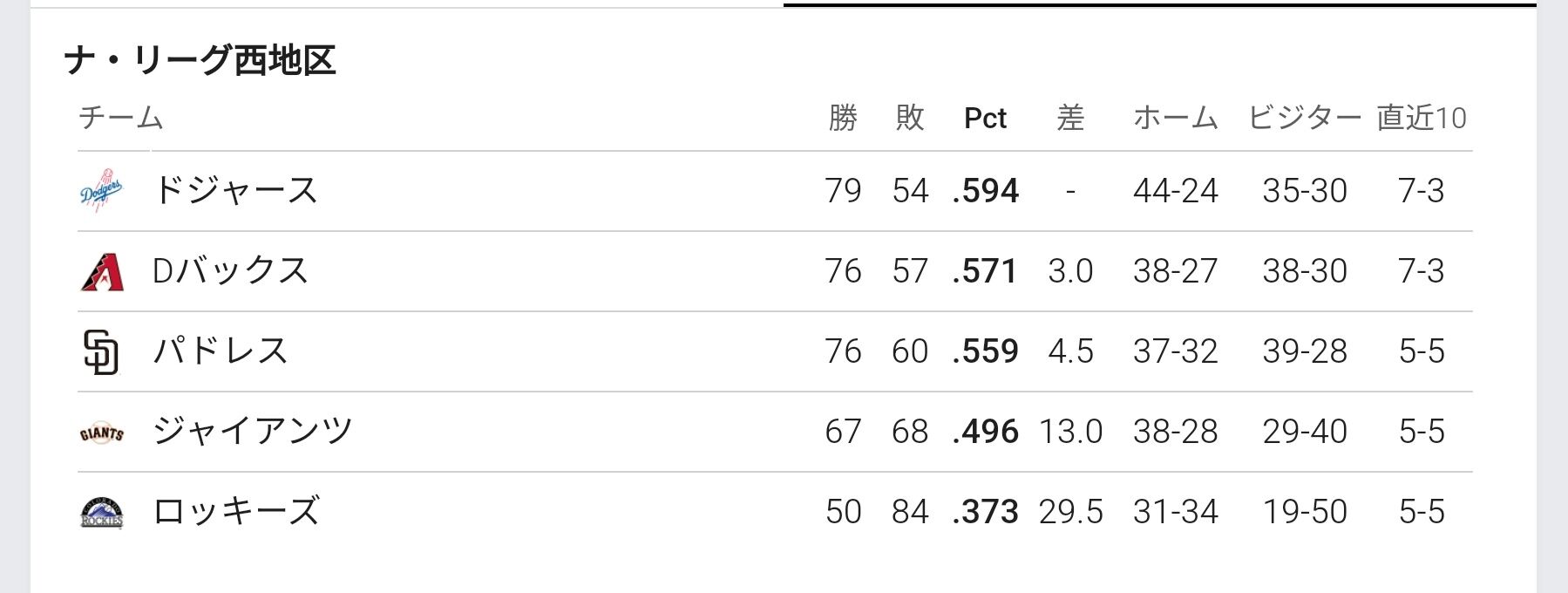
Task: Select the チーム column header
Action: [x=121, y=118]
